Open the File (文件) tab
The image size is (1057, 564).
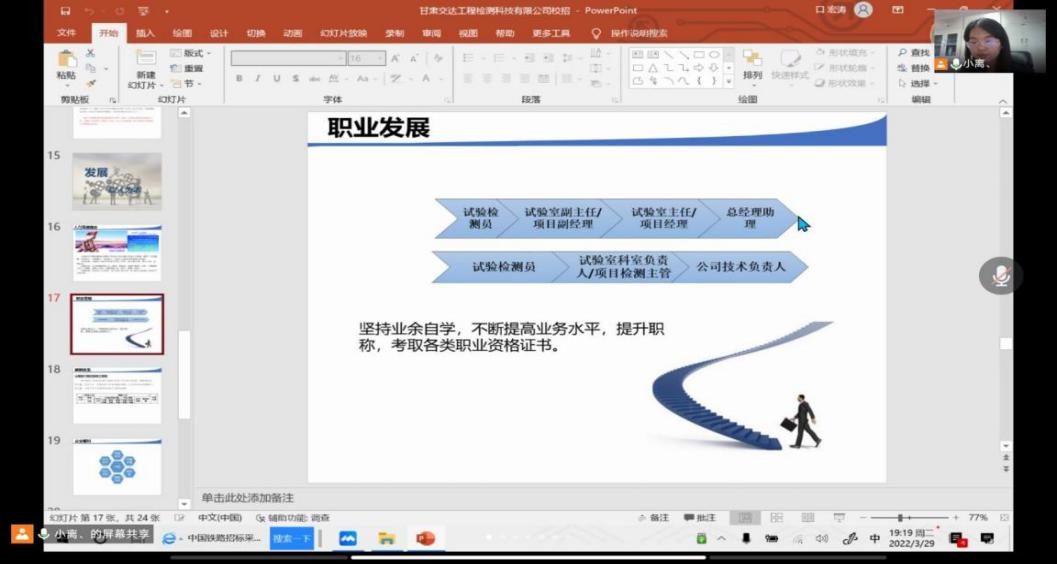(x=67, y=33)
